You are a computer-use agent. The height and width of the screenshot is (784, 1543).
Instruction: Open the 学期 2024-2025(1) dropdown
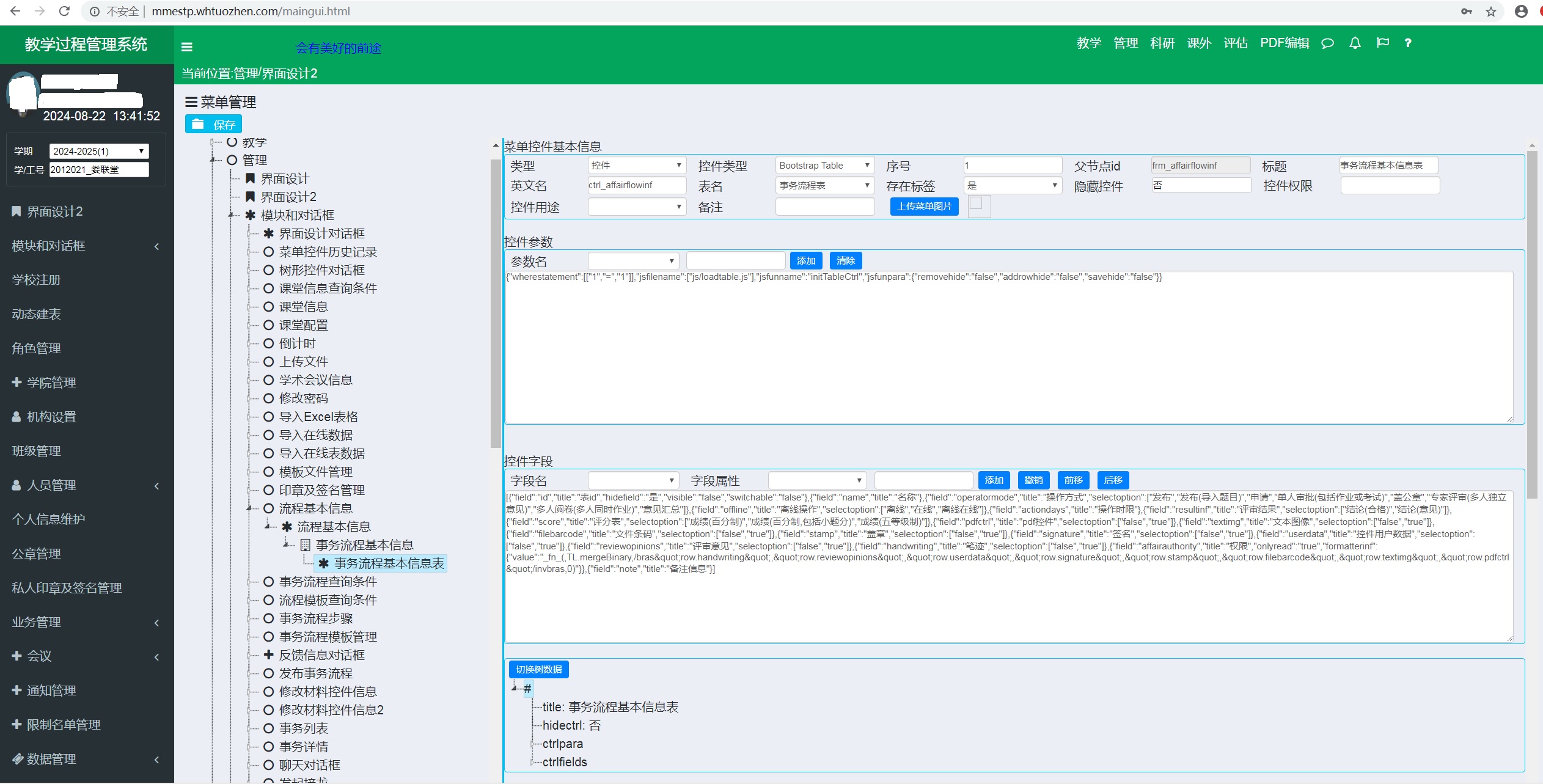(x=98, y=151)
